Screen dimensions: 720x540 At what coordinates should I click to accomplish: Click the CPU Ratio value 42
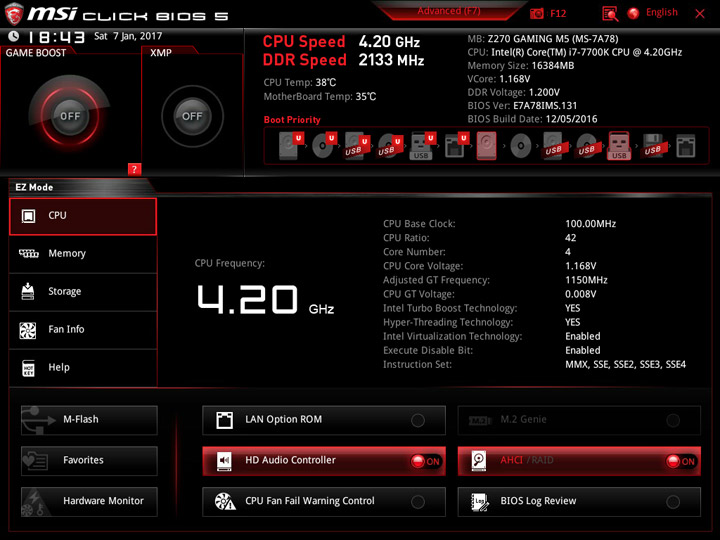pos(570,238)
